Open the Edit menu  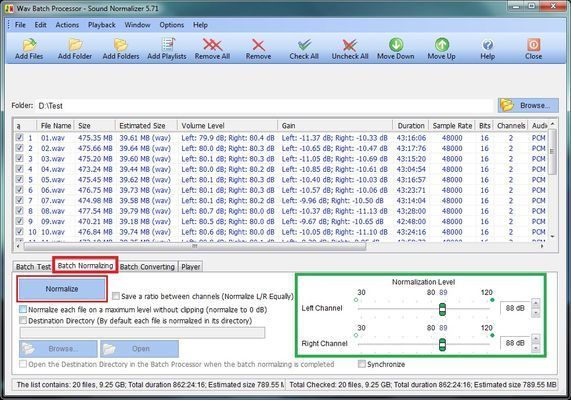tap(40, 25)
